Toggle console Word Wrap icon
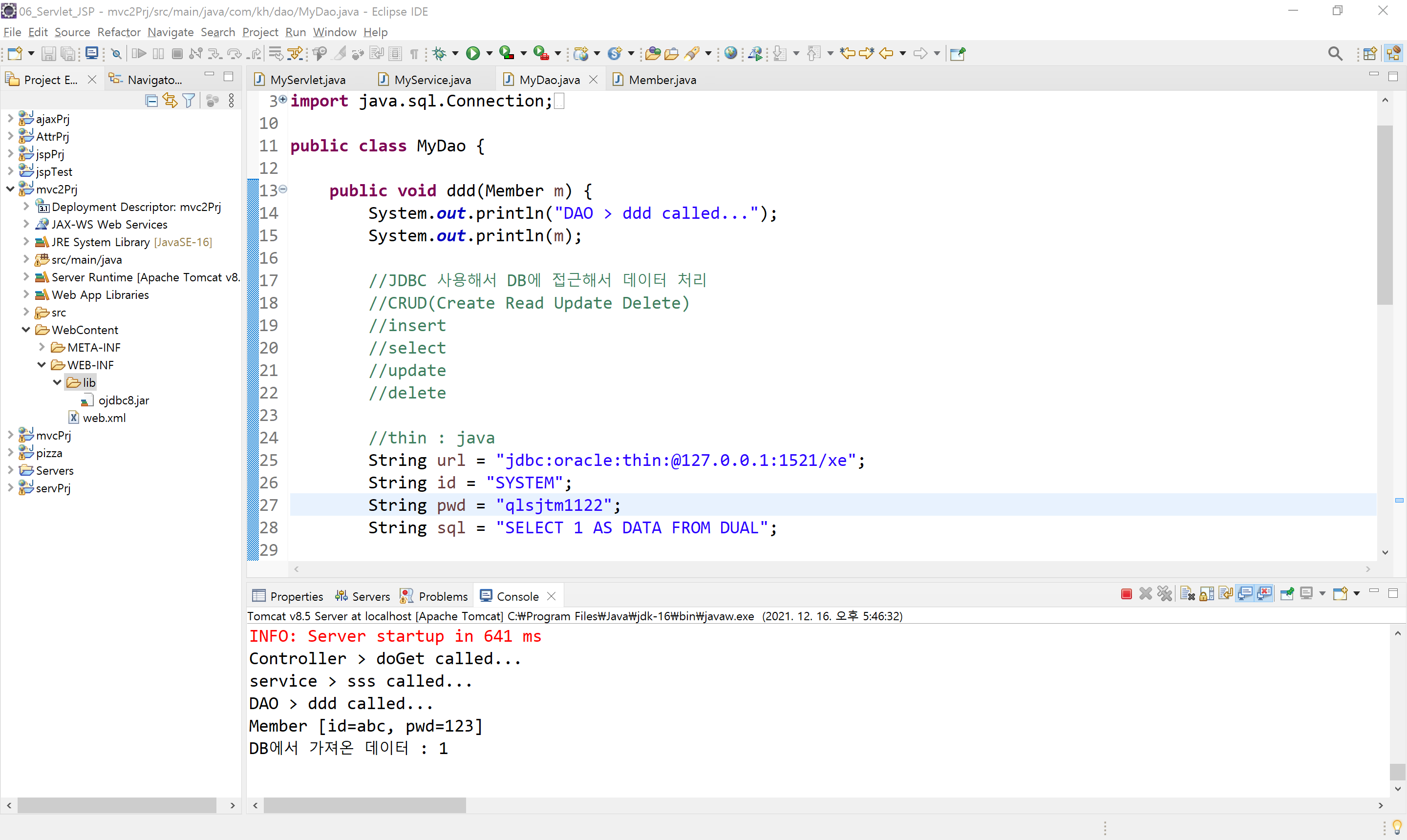The image size is (1407, 840). pos(1226,594)
